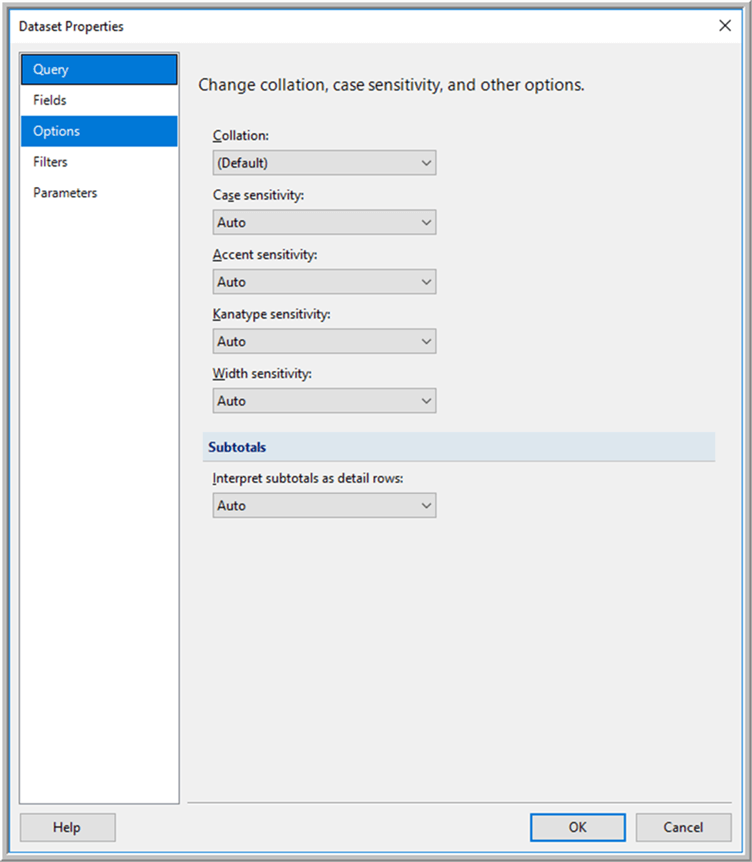Open the Collation dropdown

[x=324, y=163]
